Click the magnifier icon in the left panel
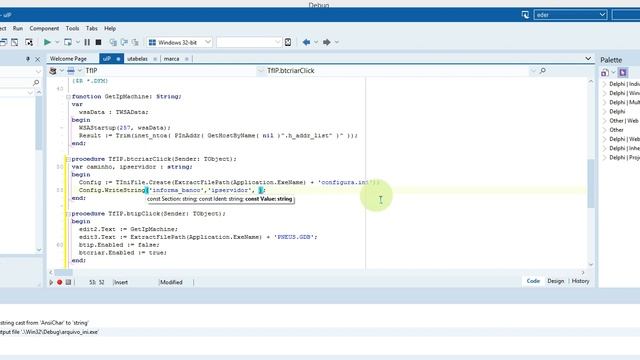Screen dimensions: 640x360 [x=36, y=82]
